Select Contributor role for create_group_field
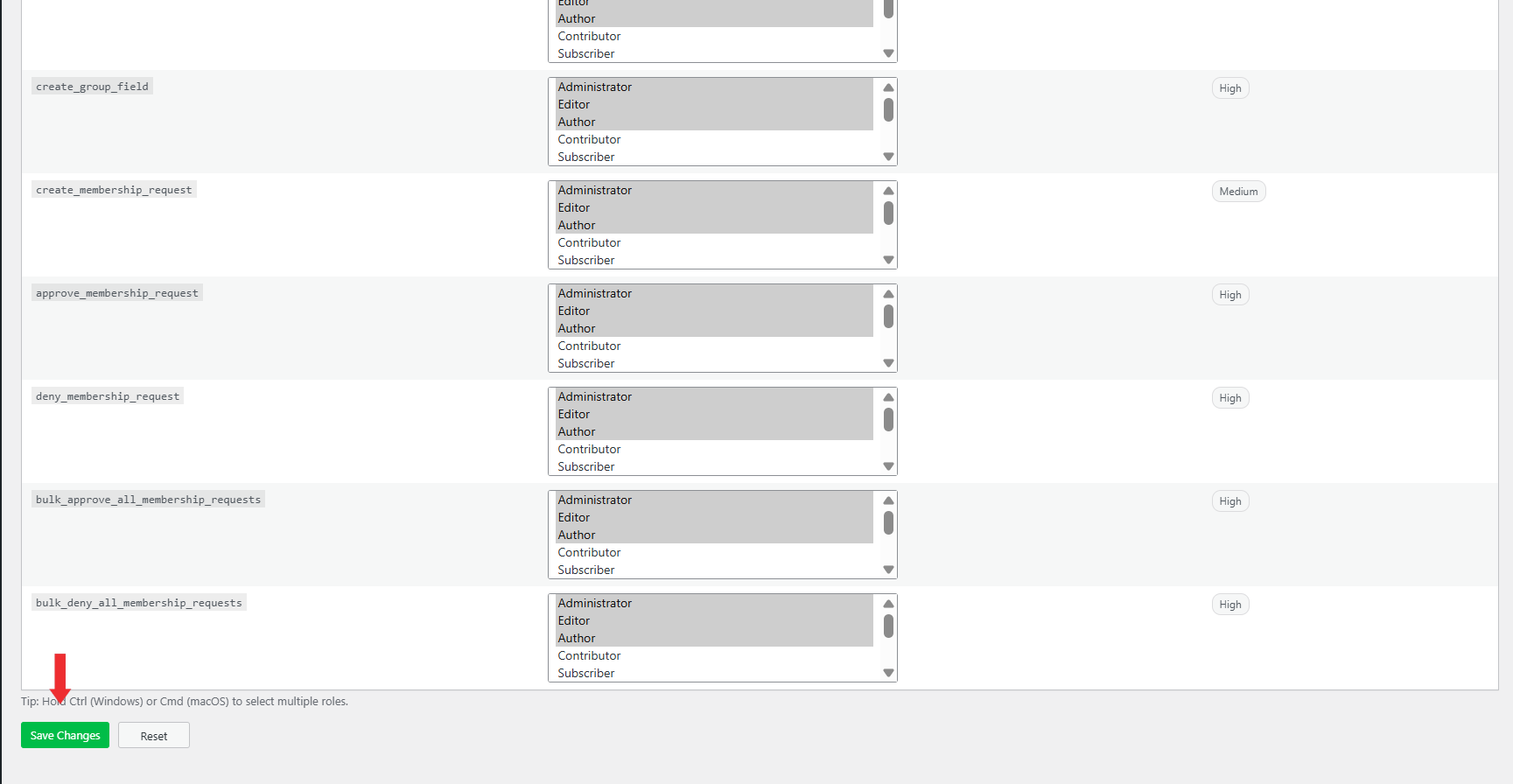Screen dimensions: 1513x784 pyautogui.click(x=589, y=139)
